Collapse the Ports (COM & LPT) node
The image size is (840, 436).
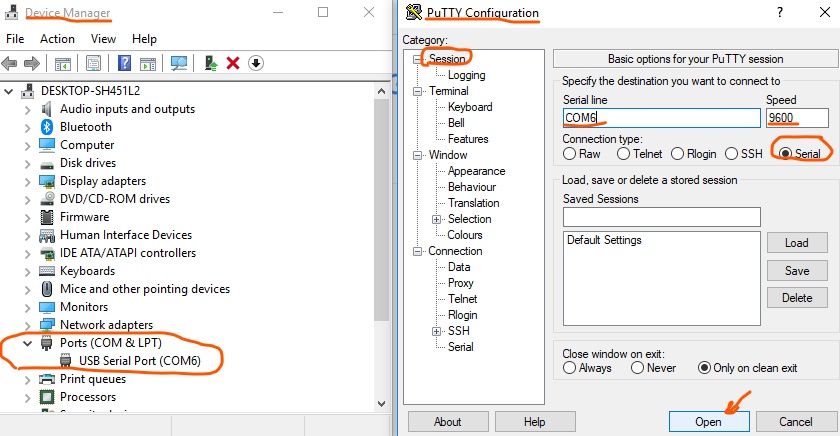pos(27,343)
